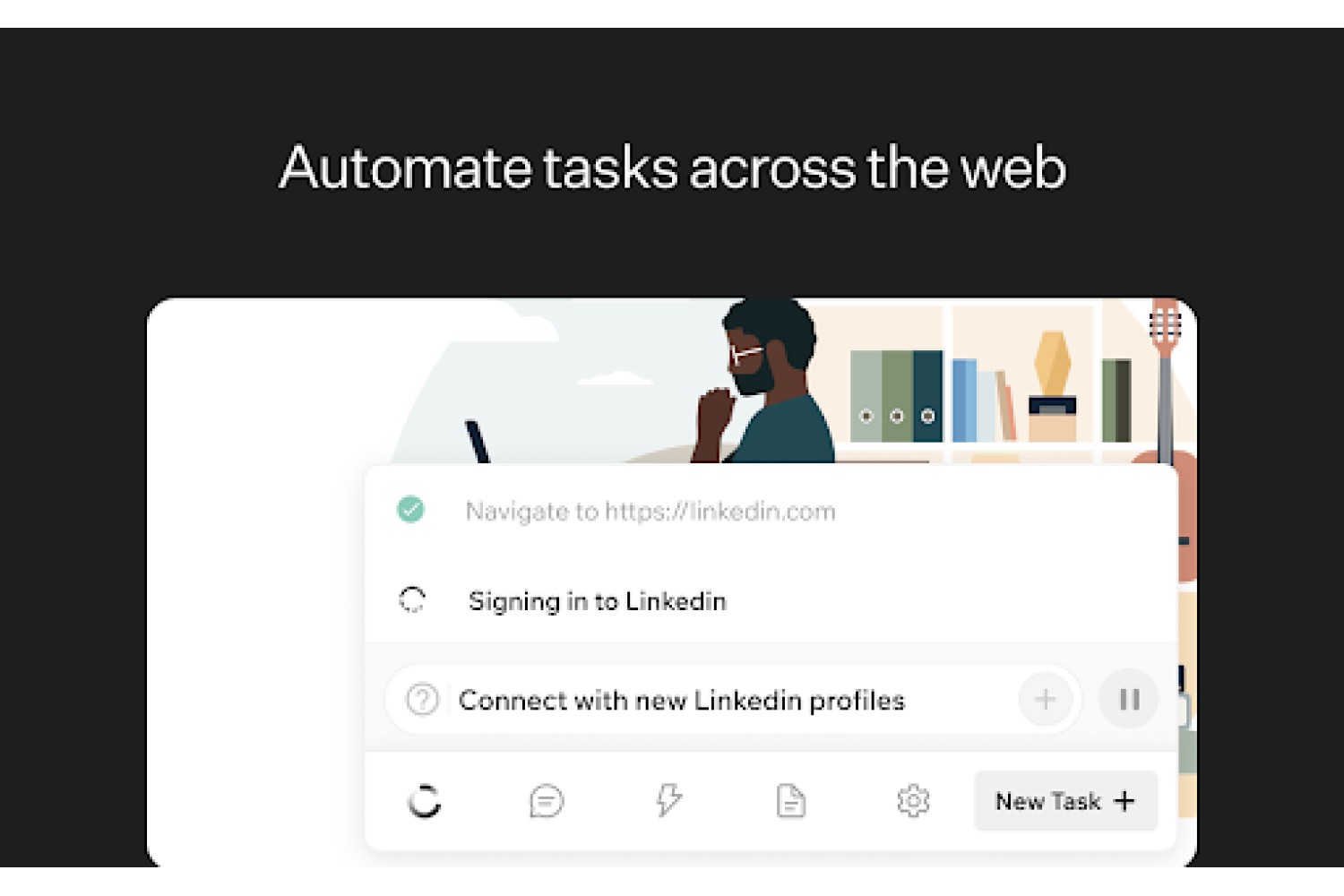The width and height of the screenshot is (1344, 896).
Task: Open the chat bubble icon in bottom toolbar
Action: pos(546,800)
